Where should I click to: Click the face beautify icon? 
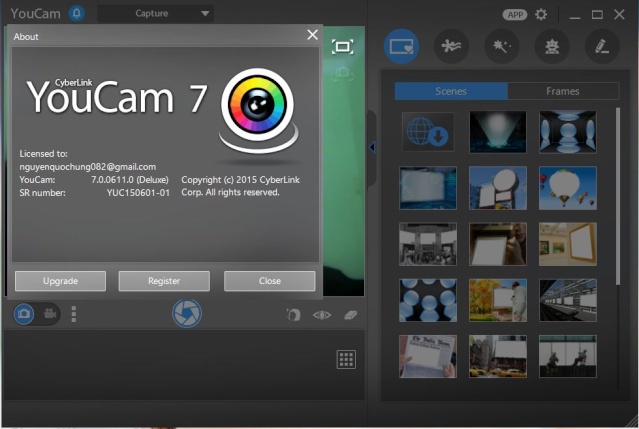pos(293,315)
